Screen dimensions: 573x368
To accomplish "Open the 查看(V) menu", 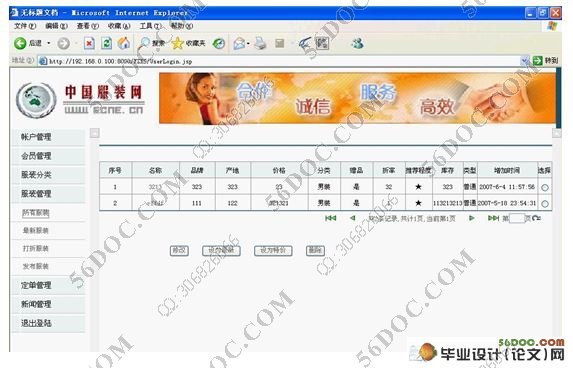I will (x=88, y=26).
